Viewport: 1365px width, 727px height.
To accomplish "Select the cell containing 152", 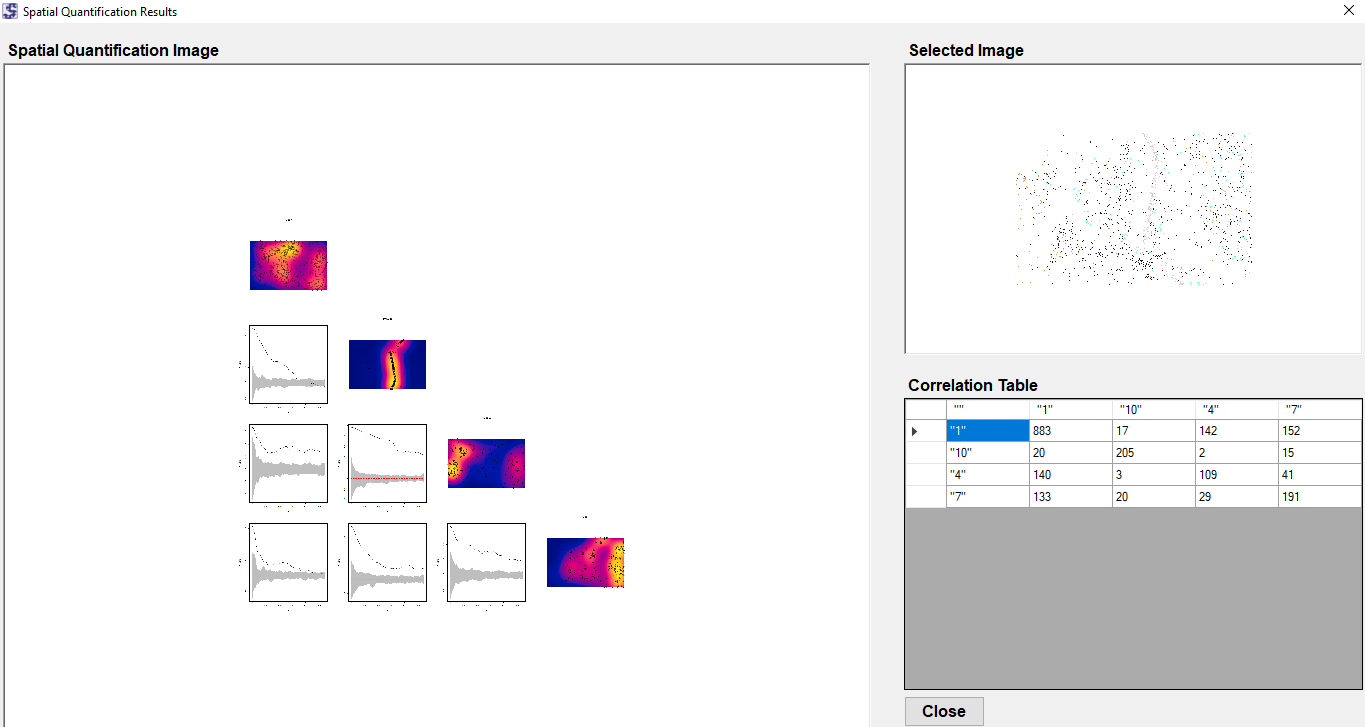I will (1319, 431).
